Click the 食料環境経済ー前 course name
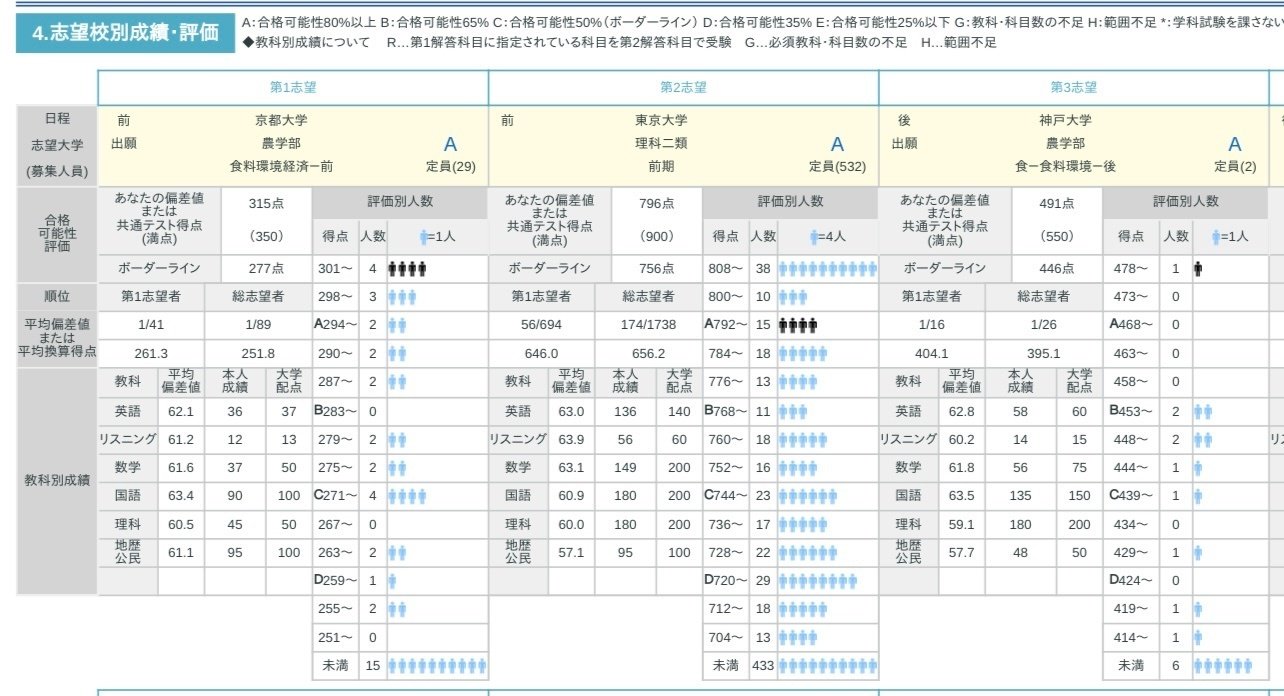The width and height of the screenshot is (1284, 696). [x=281, y=166]
